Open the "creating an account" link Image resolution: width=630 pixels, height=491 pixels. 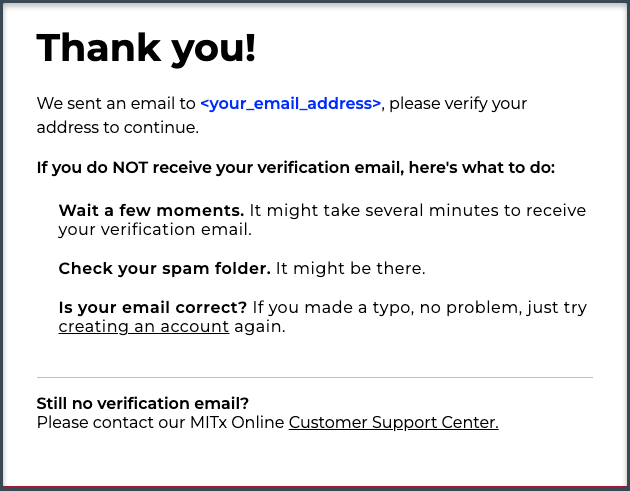143,326
